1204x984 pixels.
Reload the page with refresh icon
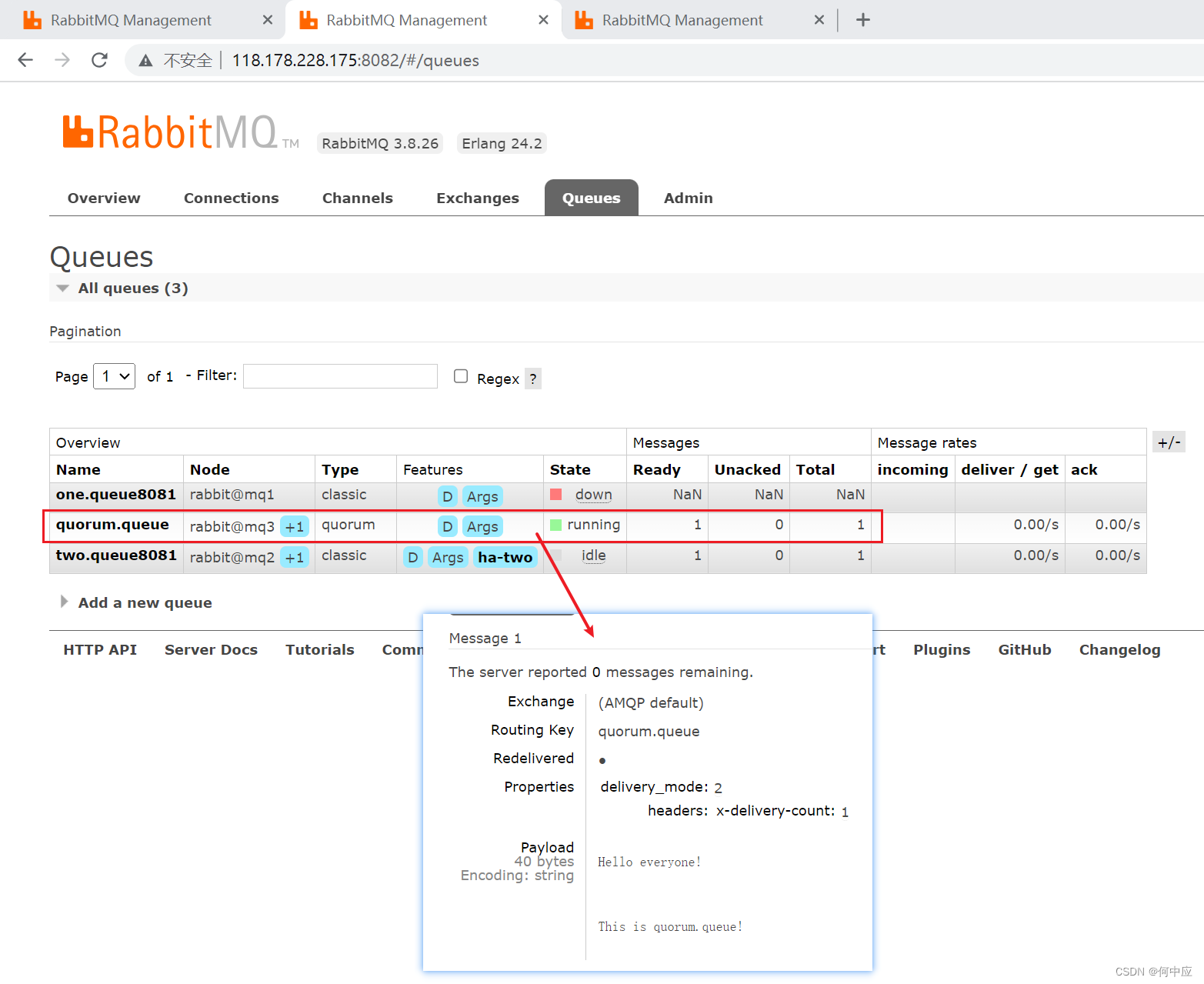[x=99, y=60]
